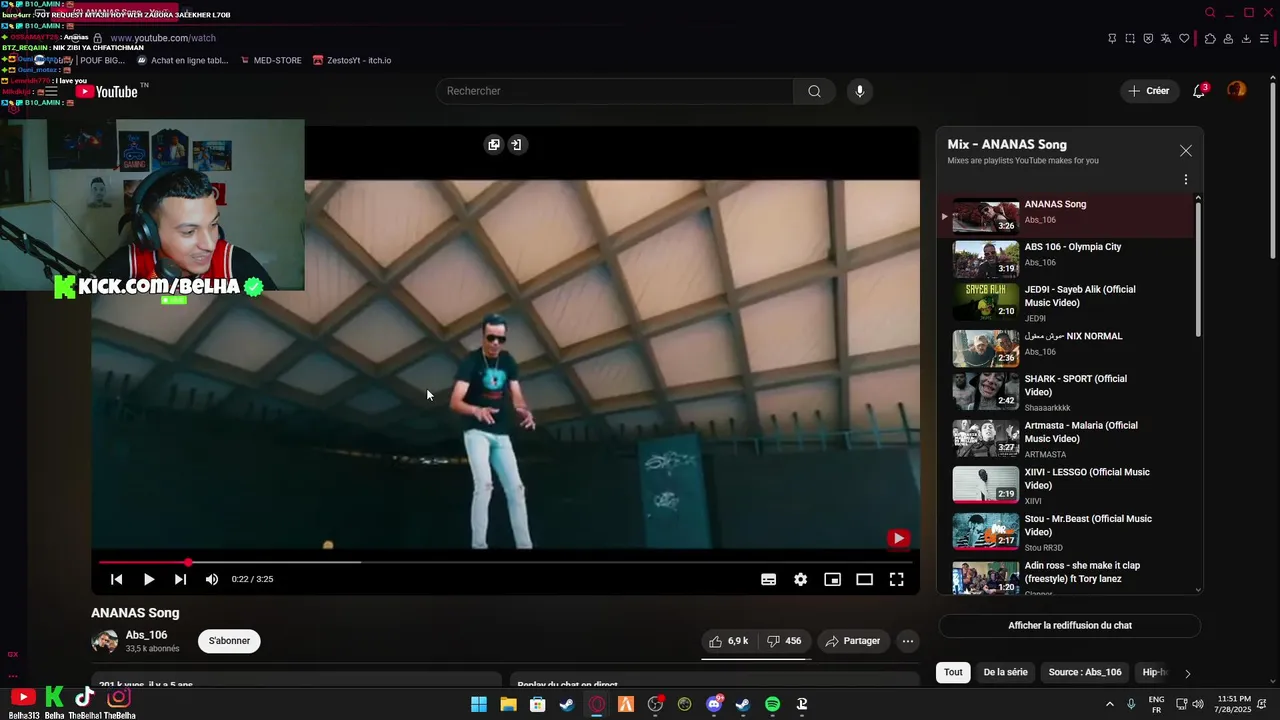Viewport: 1280px width, 720px height.
Task: Play the ANANAS Song video
Action: tap(149, 579)
